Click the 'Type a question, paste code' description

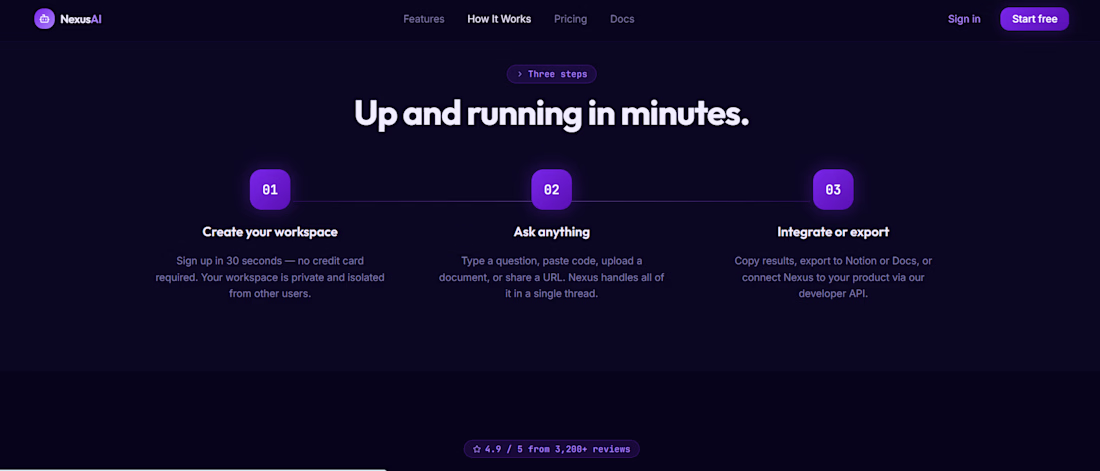(x=551, y=277)
